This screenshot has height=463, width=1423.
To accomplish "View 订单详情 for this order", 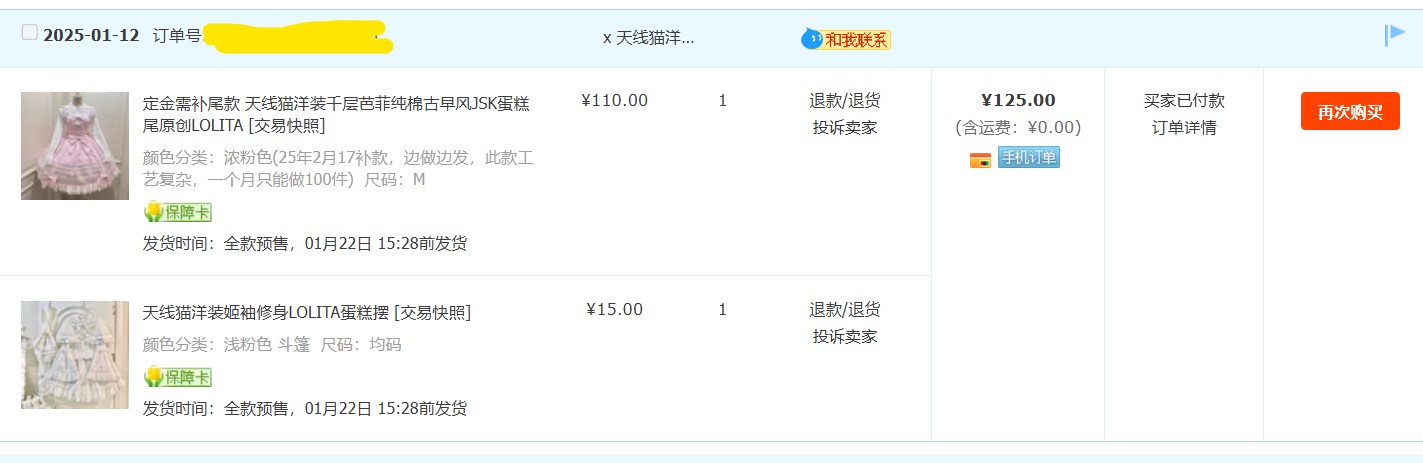I will coord(1184,128).
